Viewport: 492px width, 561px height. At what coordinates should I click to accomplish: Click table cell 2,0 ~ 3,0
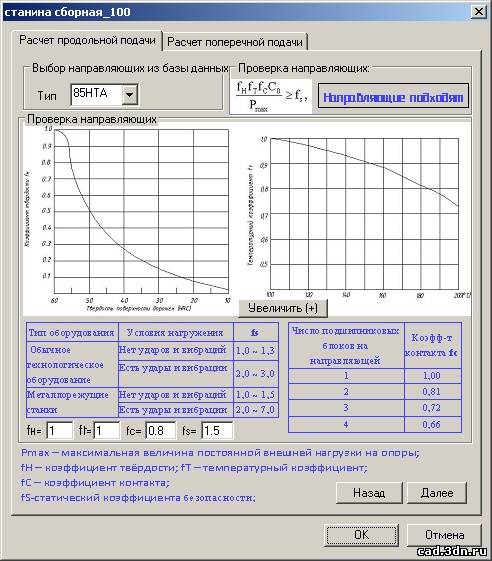click(x=255, y=374)
